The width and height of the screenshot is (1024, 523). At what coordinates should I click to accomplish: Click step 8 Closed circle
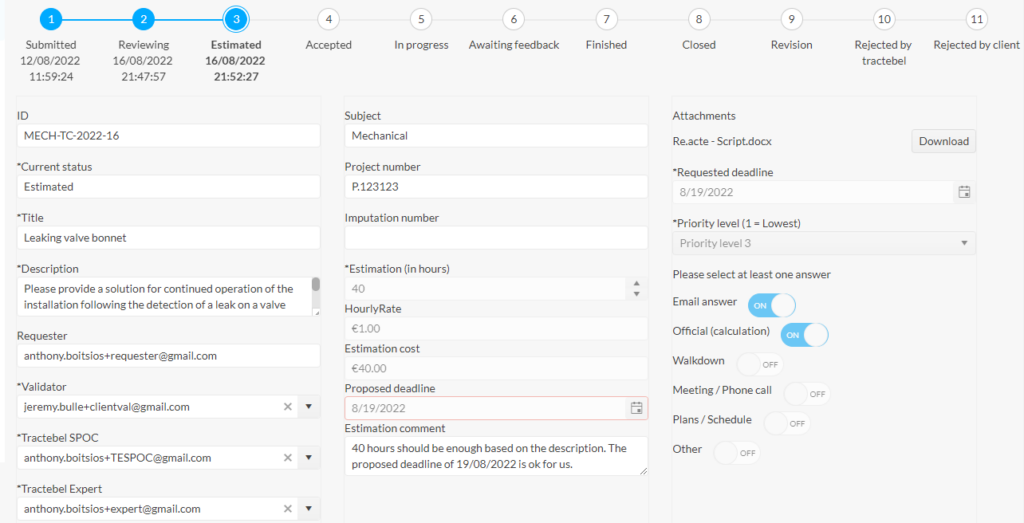(699, 20)
